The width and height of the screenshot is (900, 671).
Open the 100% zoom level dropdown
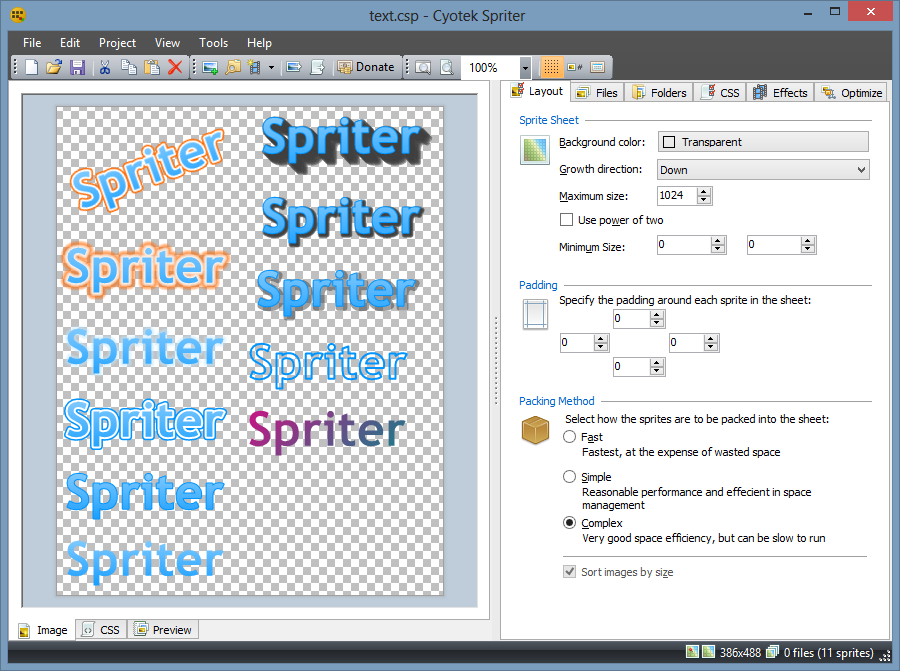click(525, 68)
